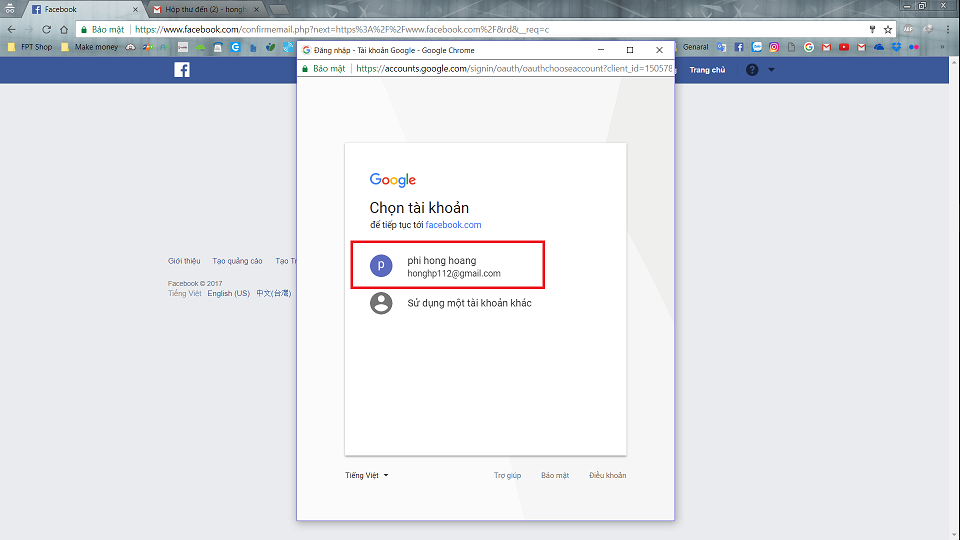View popup Bảo mật site security info

(323, 69)
